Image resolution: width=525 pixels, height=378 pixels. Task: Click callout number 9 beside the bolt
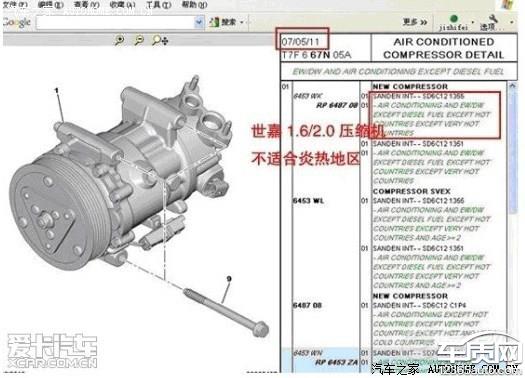point(229,279)
